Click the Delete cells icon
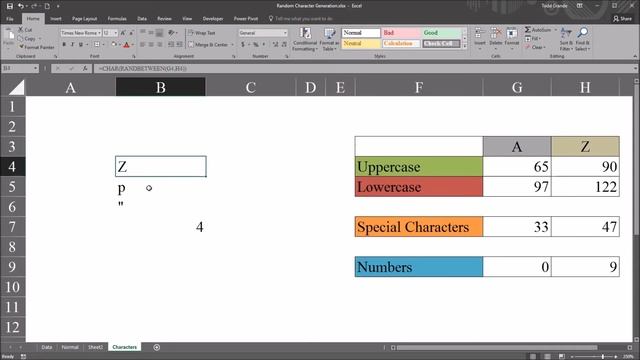This screenshot has height=360, width=640. coord(496,37)
